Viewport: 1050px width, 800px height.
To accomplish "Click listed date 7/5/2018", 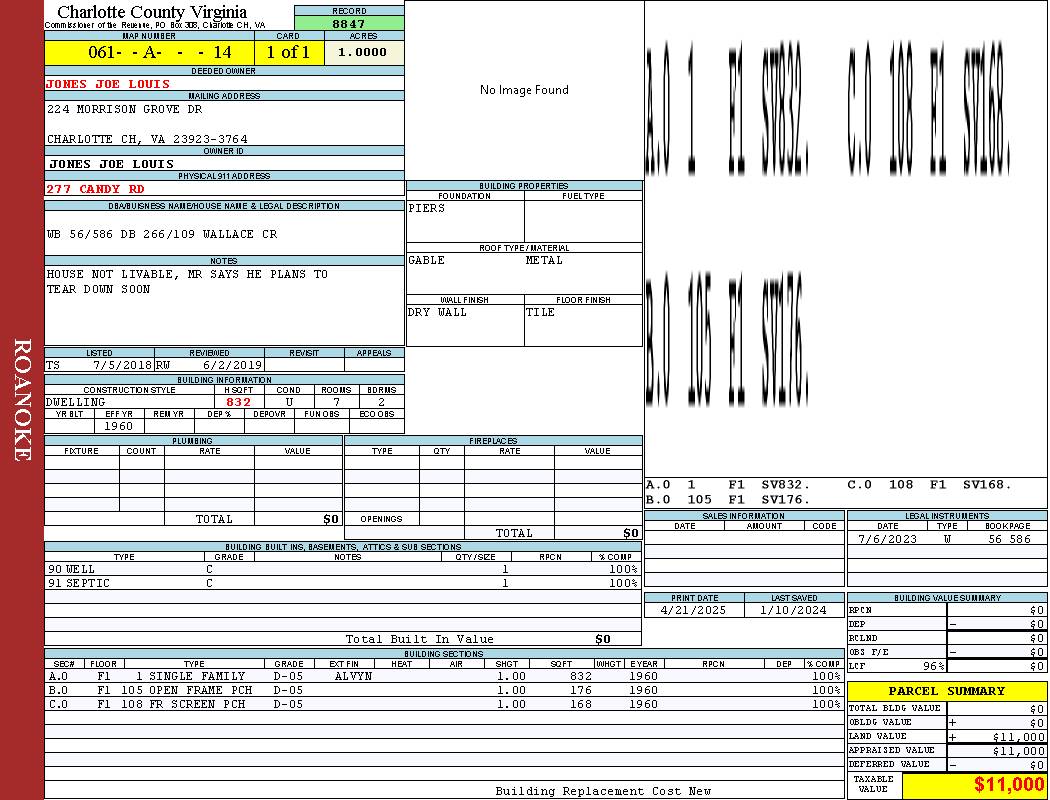I will click(123, 366).
